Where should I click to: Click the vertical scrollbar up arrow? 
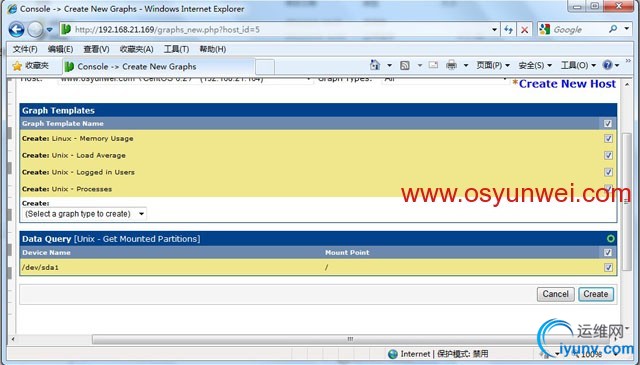click(x=627, y=84)
